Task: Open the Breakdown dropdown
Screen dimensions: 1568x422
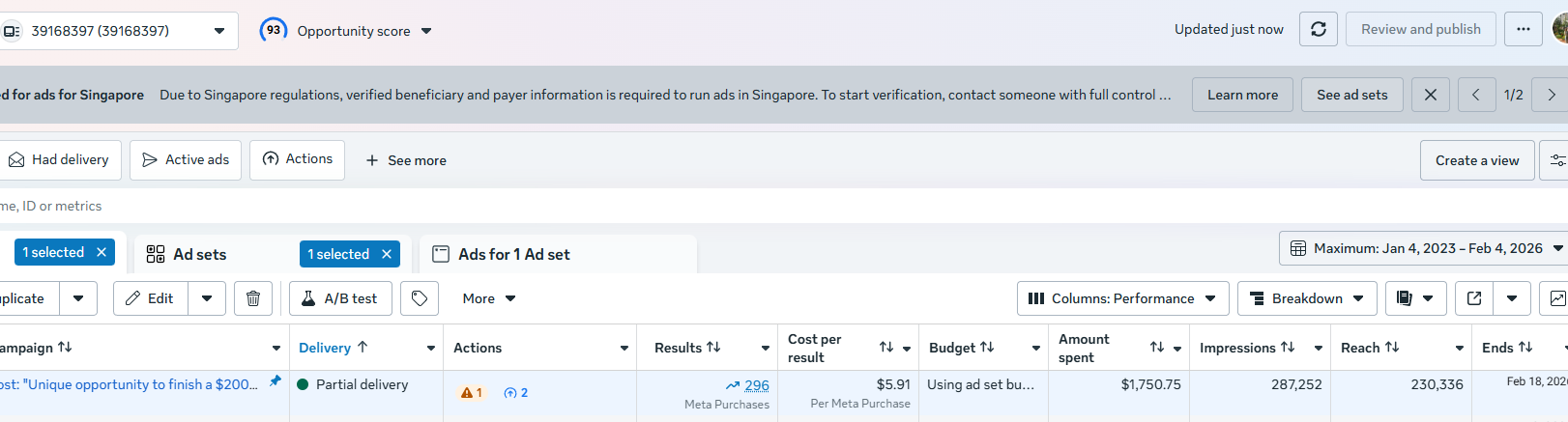Action: (x=1307, y=298)
